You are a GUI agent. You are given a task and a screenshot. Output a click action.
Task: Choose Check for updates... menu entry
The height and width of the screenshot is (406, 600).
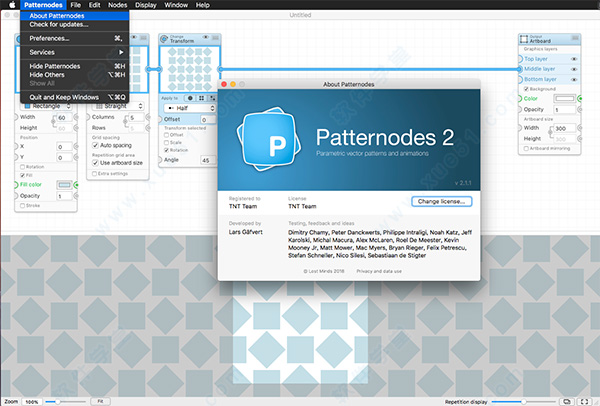[x=75, y=24]
